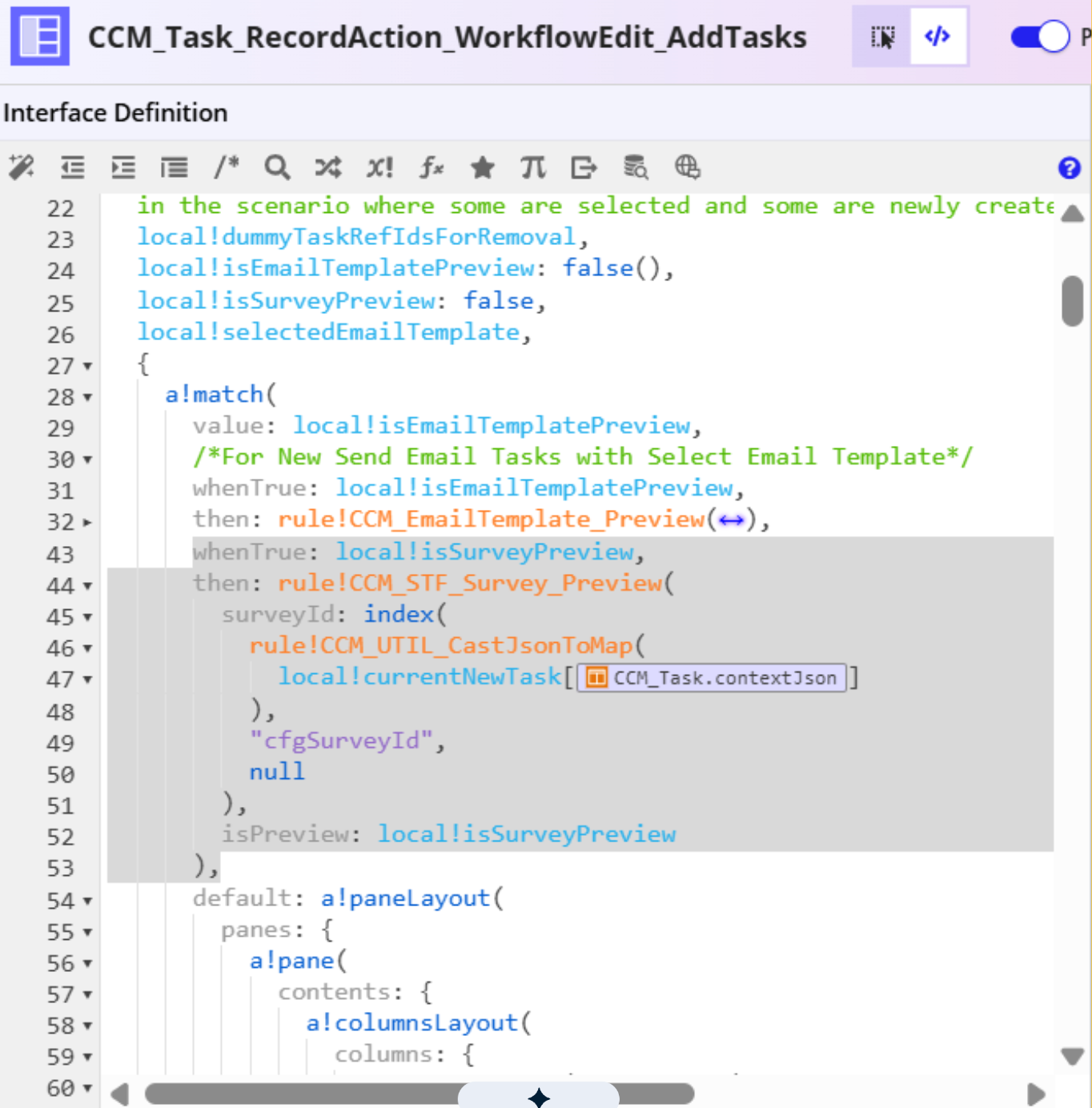The image size is (1092, 1108).
Task: Click the horizontal scroll right arrow
Action: click(x=1036, y=1094)
